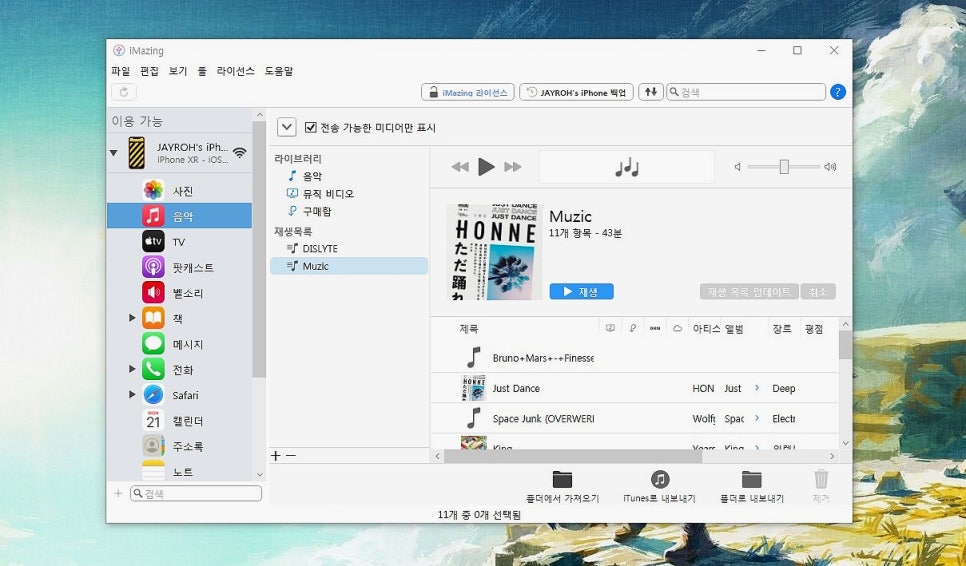Click the refresh toolbar button
This screenshot has height=566, width=966.
point(124,92)
